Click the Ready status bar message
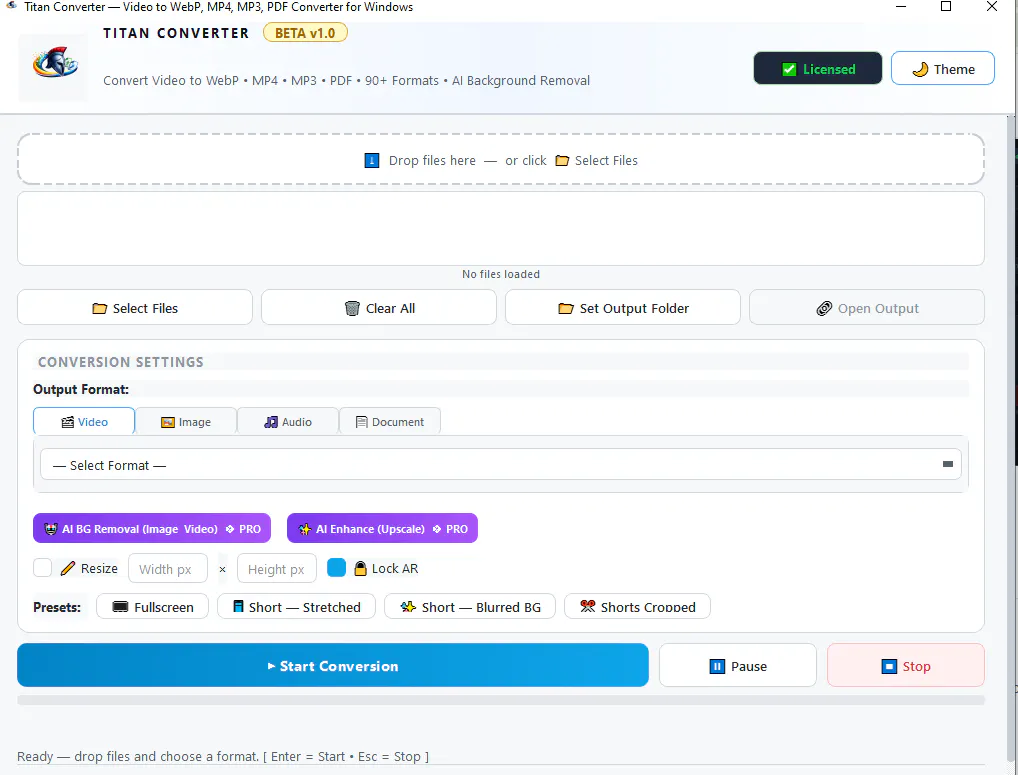 tap(223, 756)
